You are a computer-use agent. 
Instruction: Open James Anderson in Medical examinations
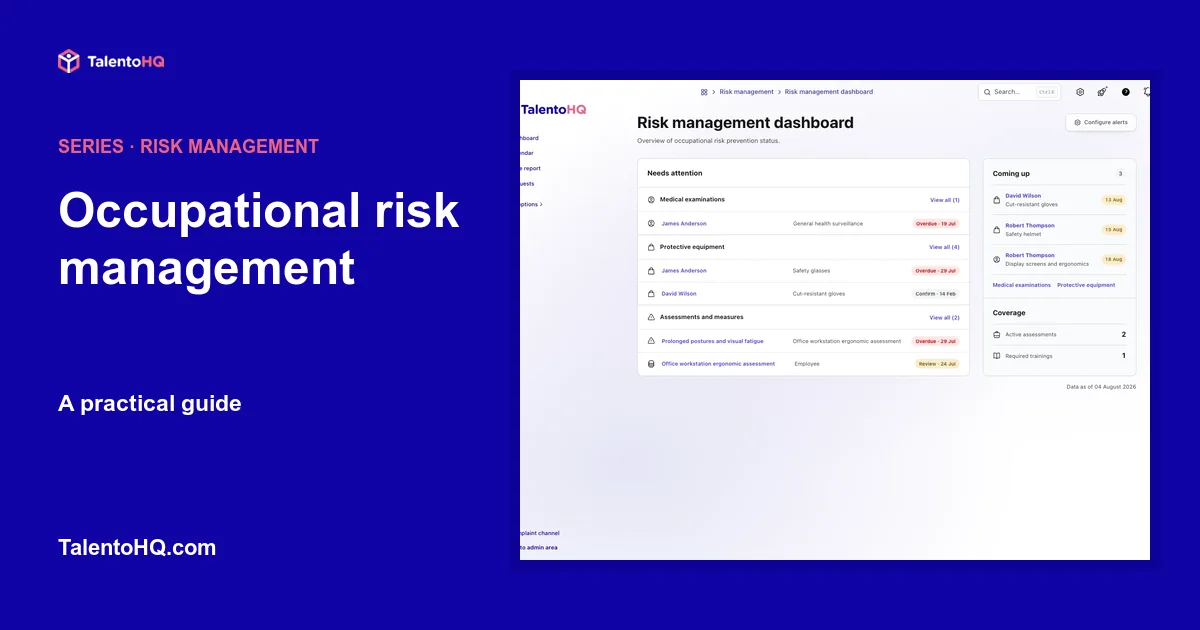684,224
